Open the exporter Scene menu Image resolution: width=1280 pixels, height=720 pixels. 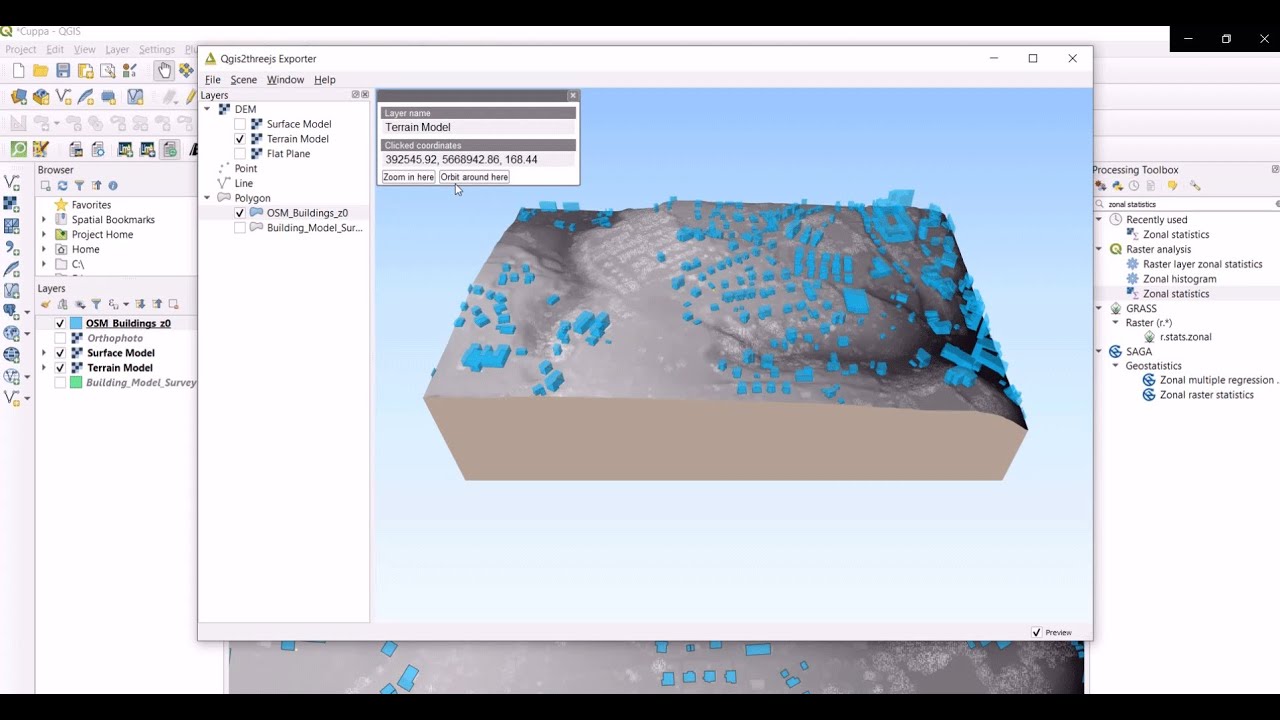click(243, 80)
